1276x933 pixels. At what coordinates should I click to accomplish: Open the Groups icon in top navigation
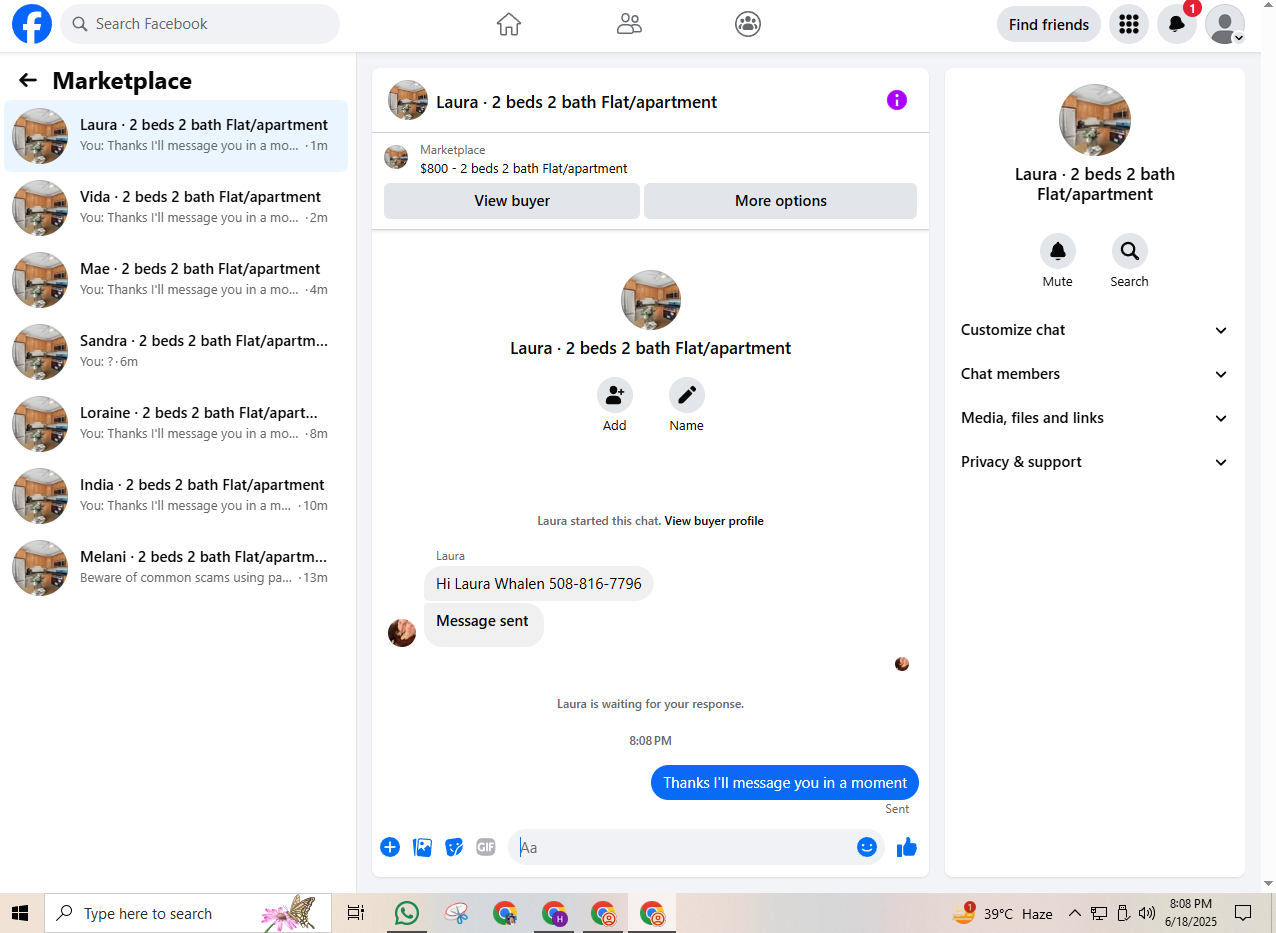click(x=748, y=24)
